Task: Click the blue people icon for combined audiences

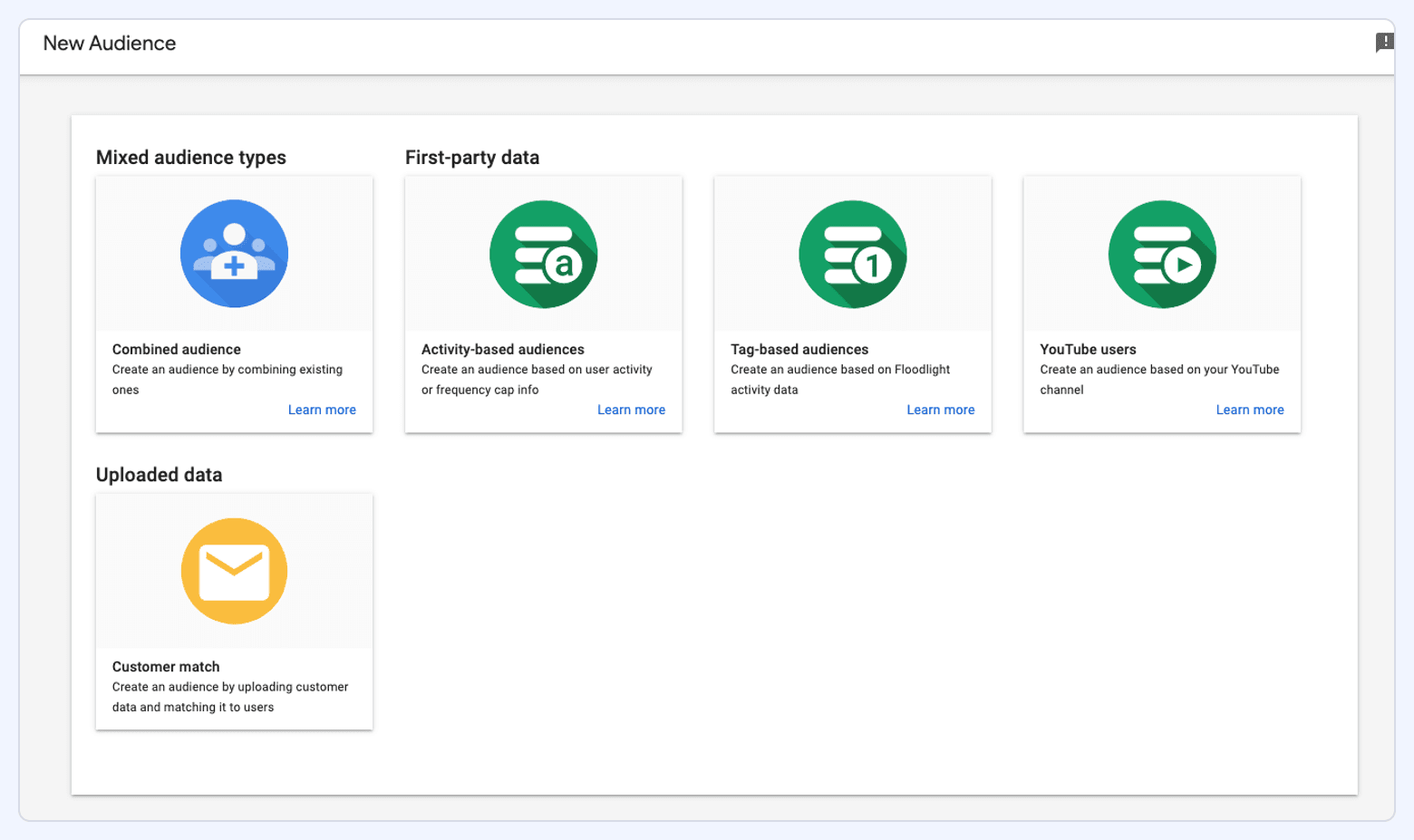Action: (234, 253)
